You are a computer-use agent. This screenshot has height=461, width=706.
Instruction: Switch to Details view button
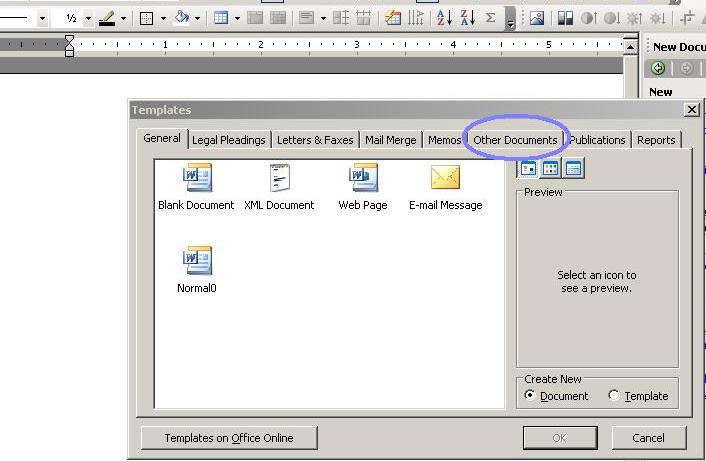coord(573,169)
